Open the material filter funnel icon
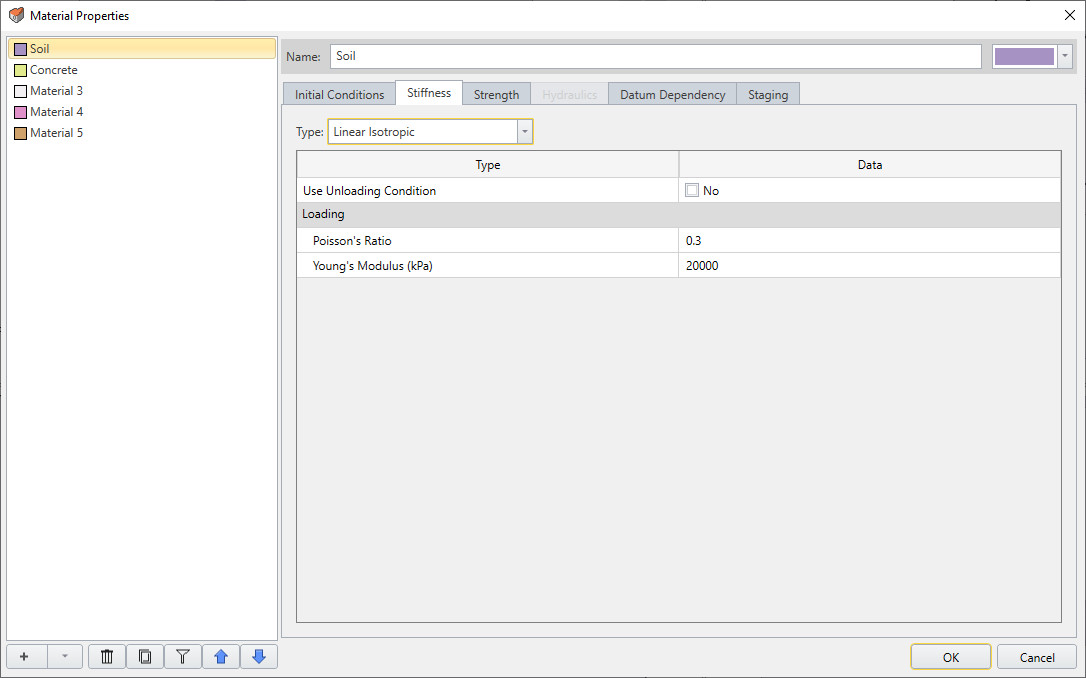This screenshot has height=678, width=1086. click(x=183, y=657)
